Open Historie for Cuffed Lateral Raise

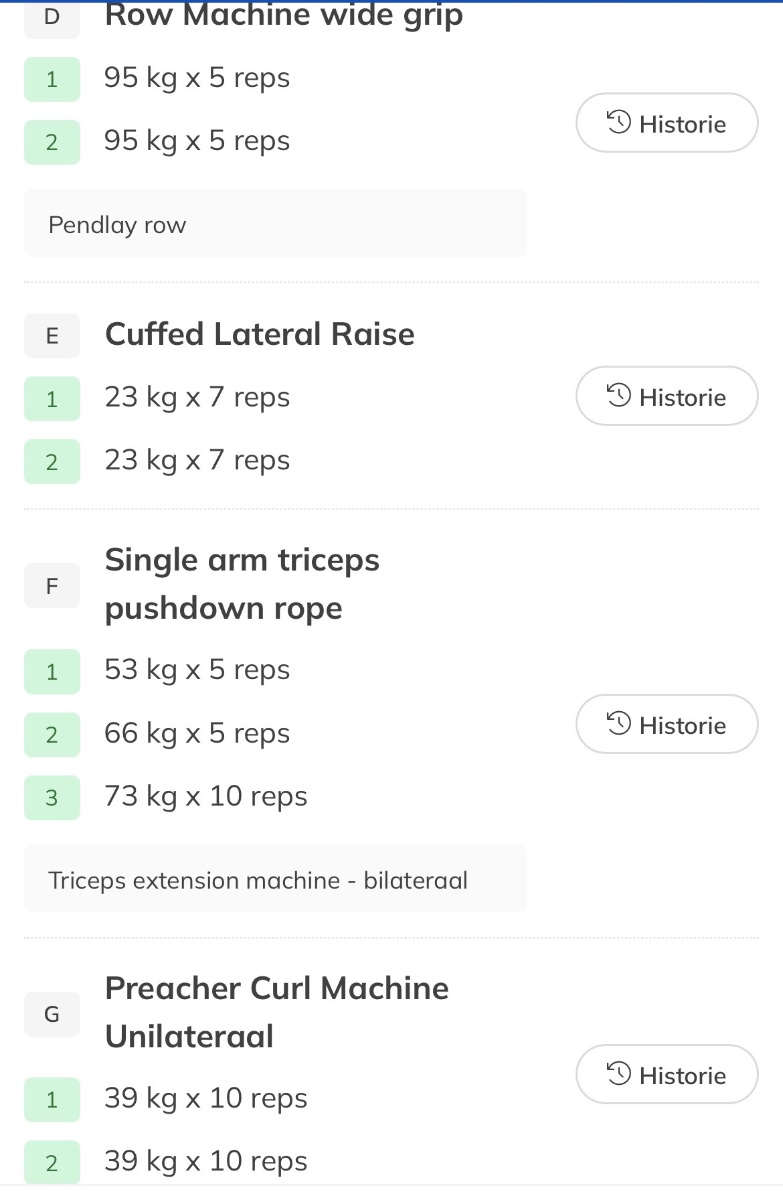click(667, 397)
